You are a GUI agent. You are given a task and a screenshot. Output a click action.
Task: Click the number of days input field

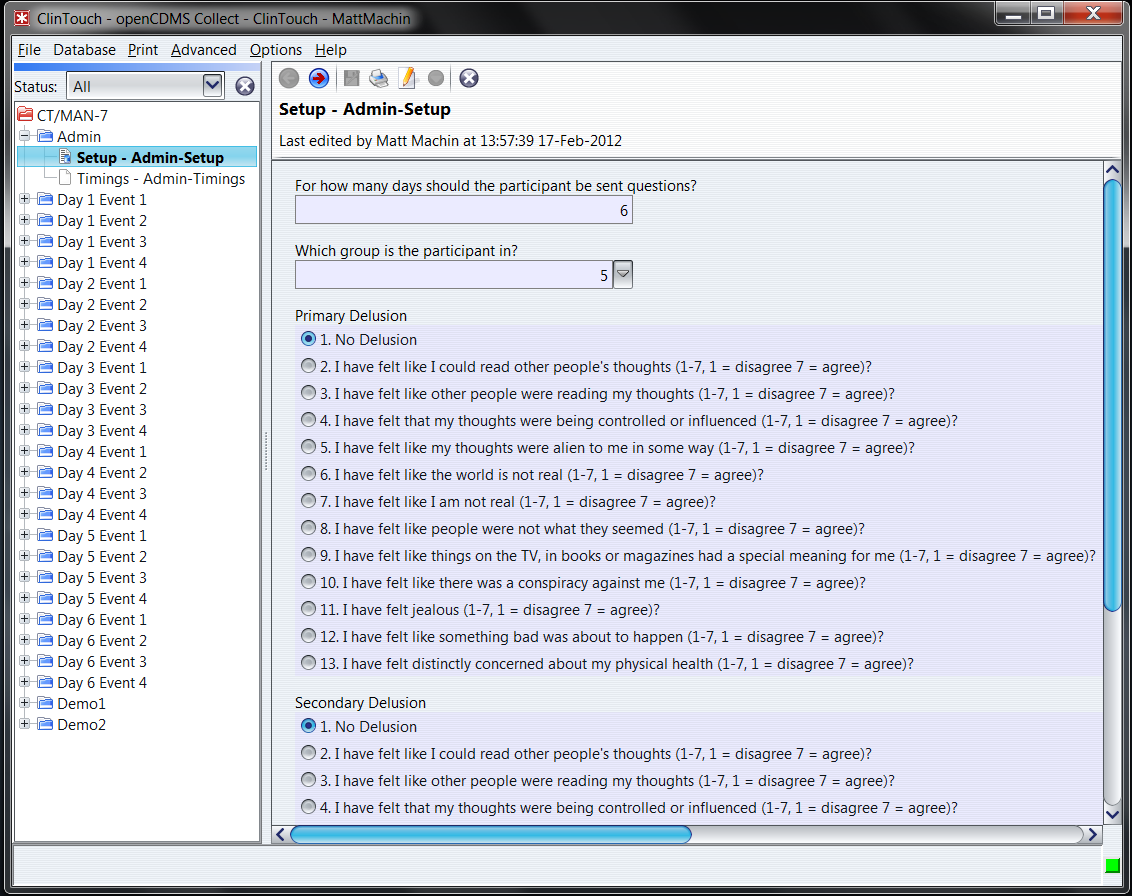click(x=463, y=211)
